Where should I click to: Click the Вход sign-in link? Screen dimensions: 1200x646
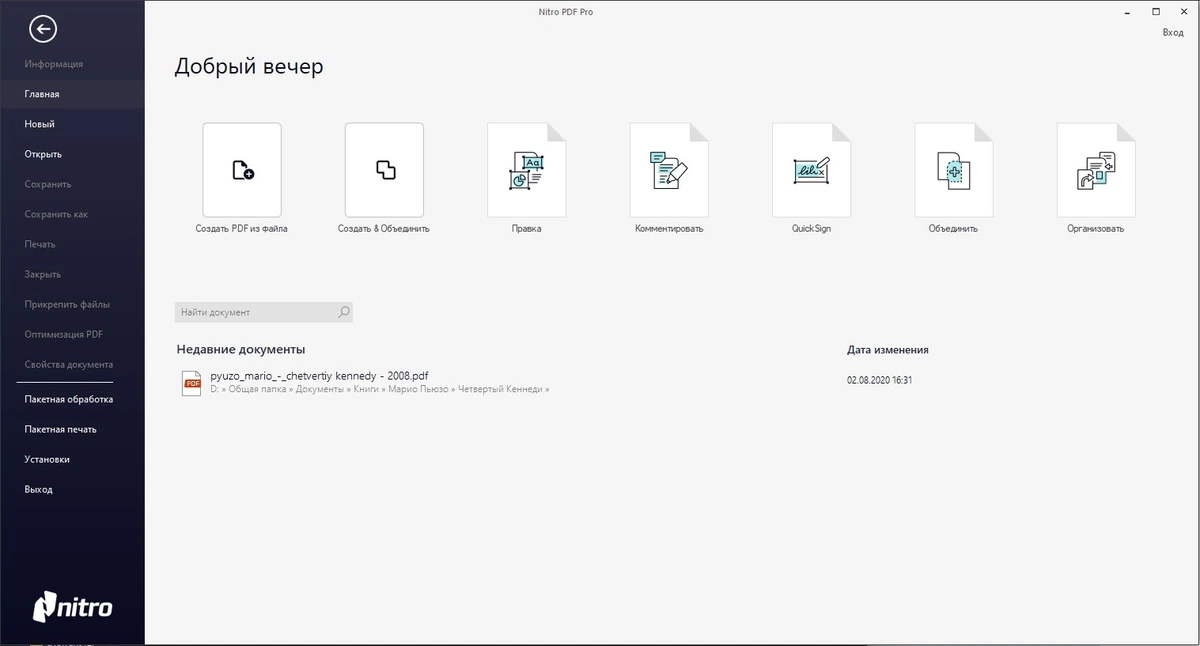coord(1172,33)
